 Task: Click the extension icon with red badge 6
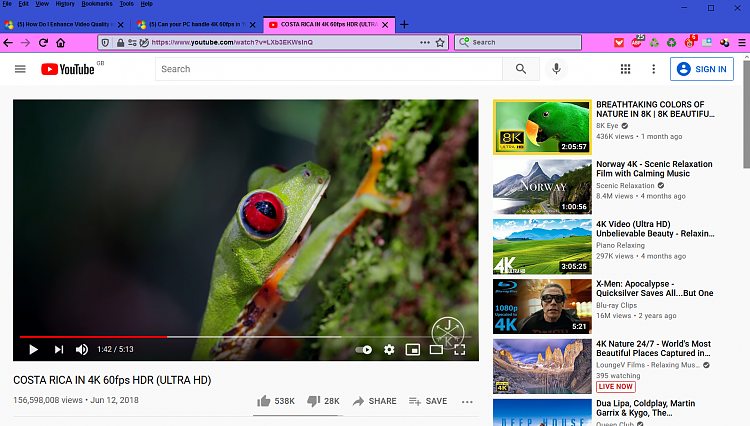(x=690, y=42)
